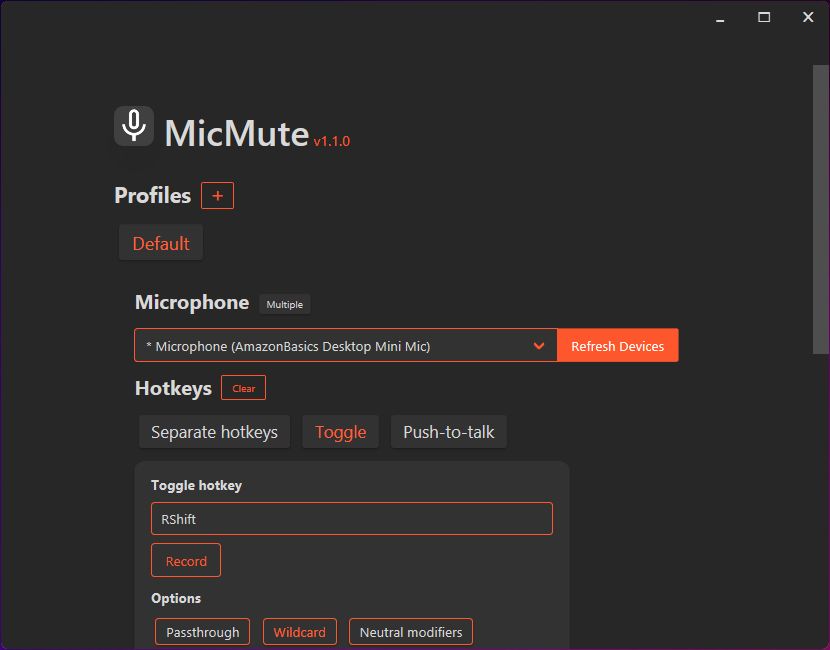Screen dimensions: 830x650
Task: Record a new toggle hotkey
Action: [185, 560]
